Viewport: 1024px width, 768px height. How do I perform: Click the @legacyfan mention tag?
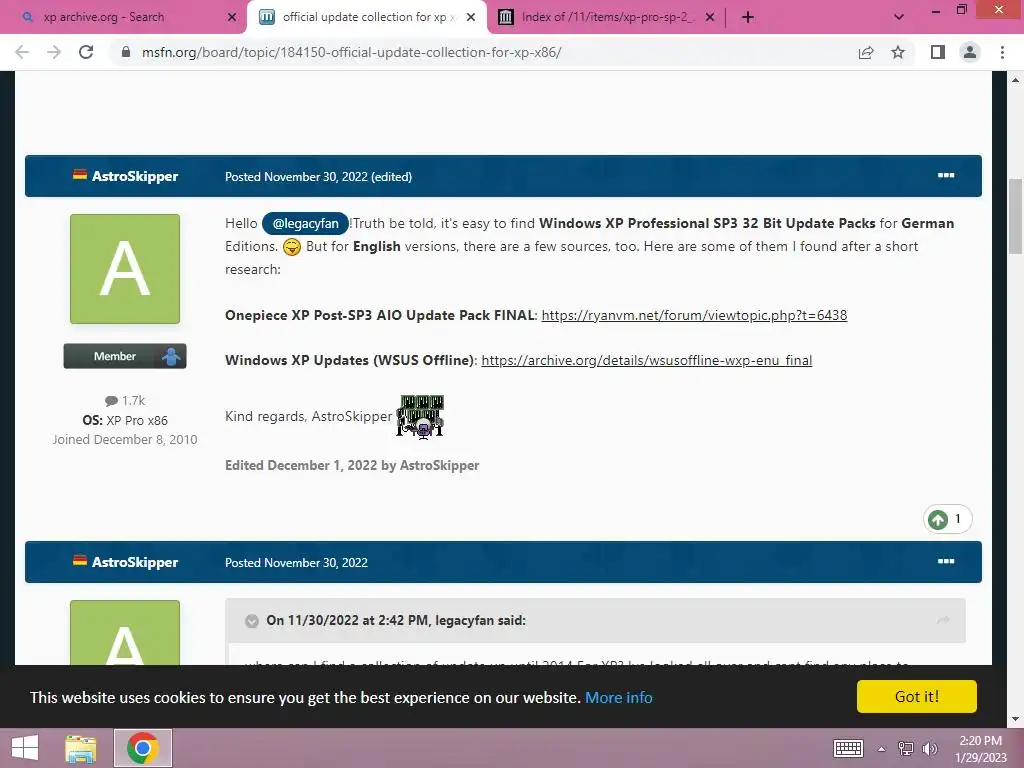[x=305, y=223]
